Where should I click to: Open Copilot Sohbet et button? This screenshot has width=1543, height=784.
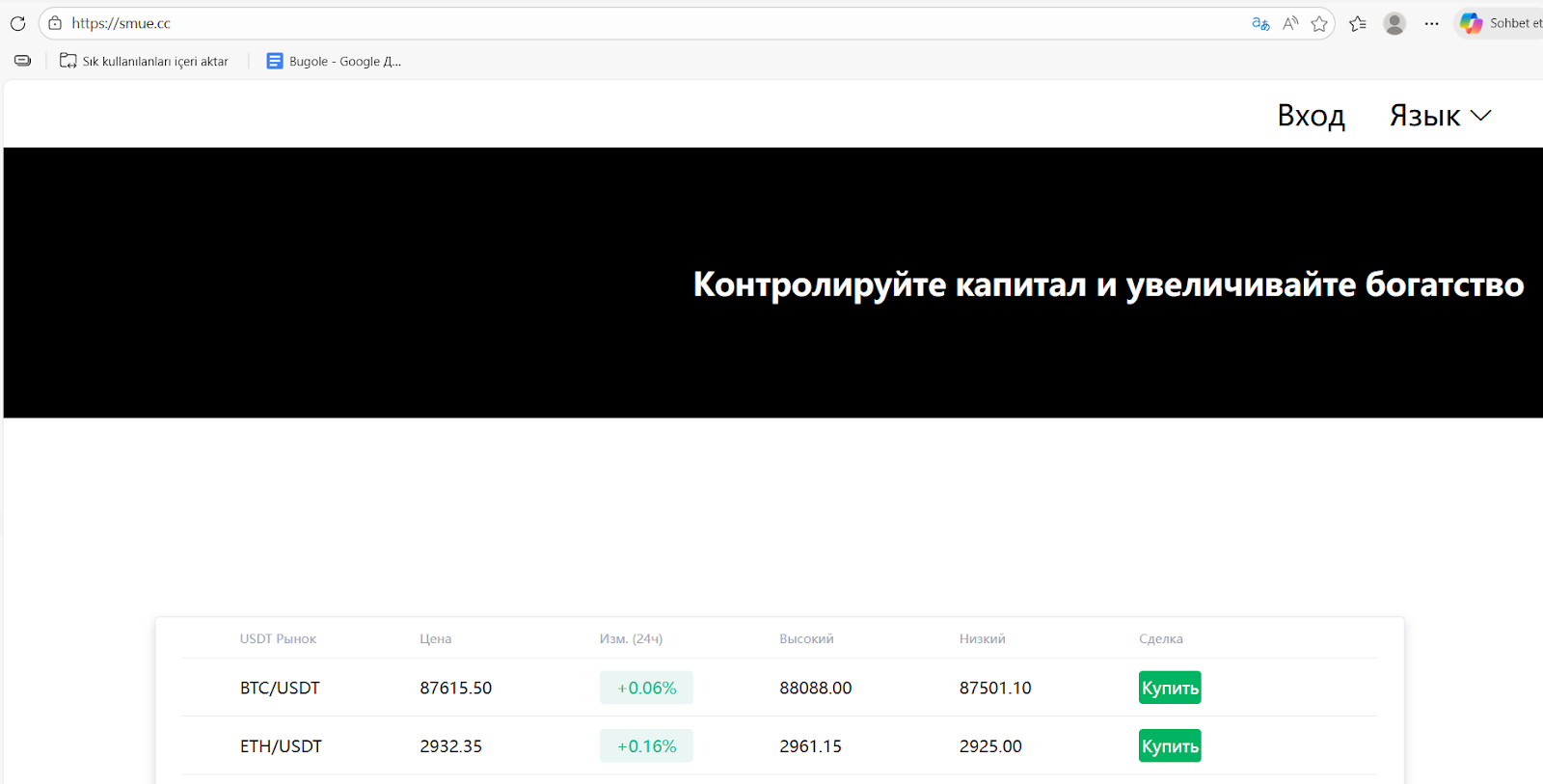click(1501, 23)
